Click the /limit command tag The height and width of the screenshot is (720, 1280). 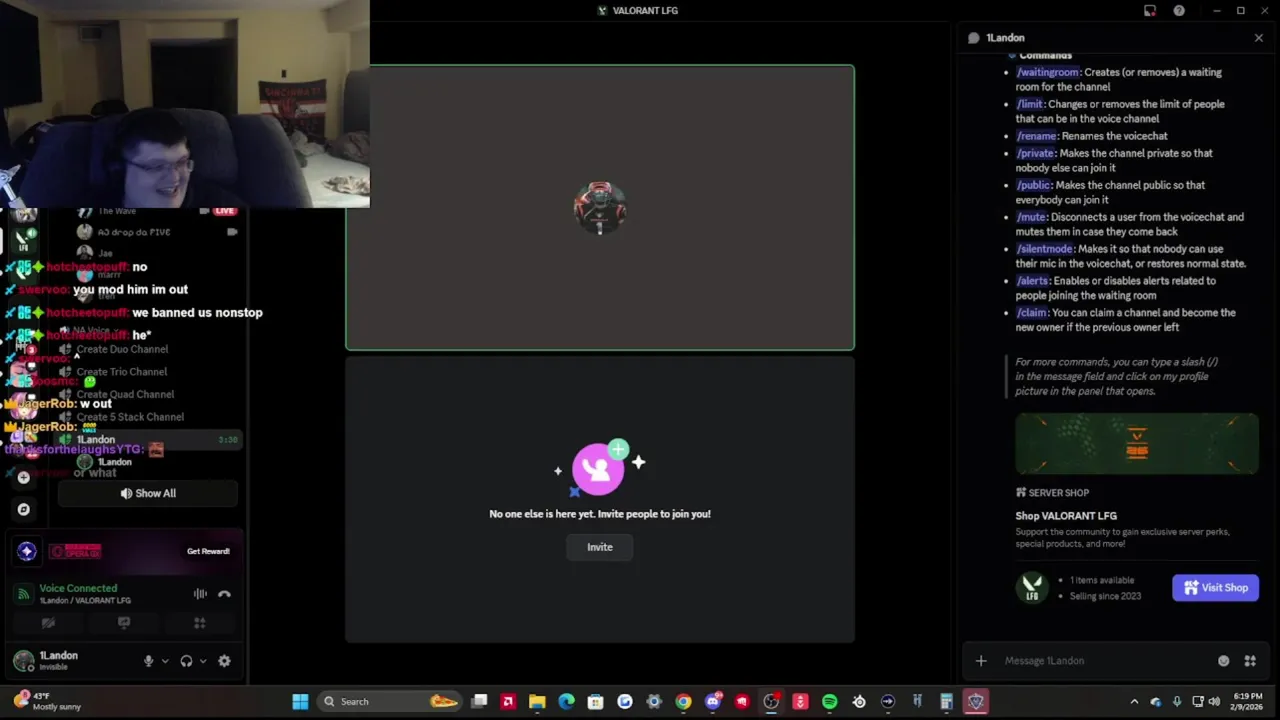[x=1030, y=104]
